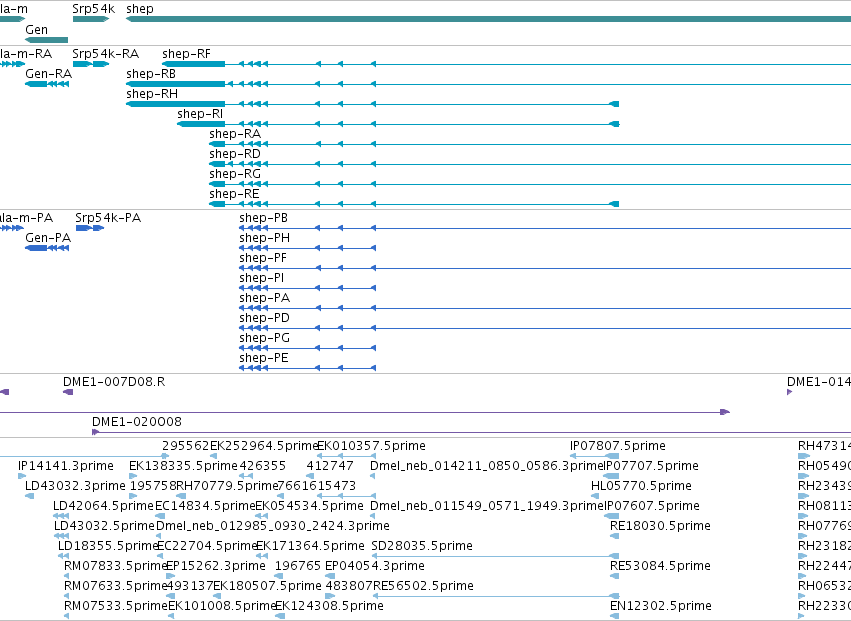Click the RE53084.5prime EST label

coord(661,566)
